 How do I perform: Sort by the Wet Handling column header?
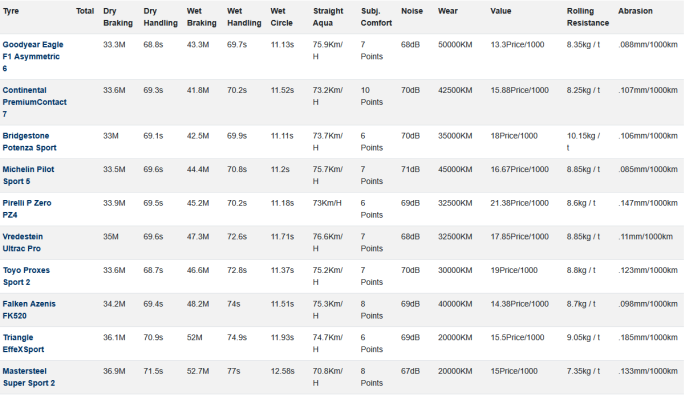pos(244,17)
